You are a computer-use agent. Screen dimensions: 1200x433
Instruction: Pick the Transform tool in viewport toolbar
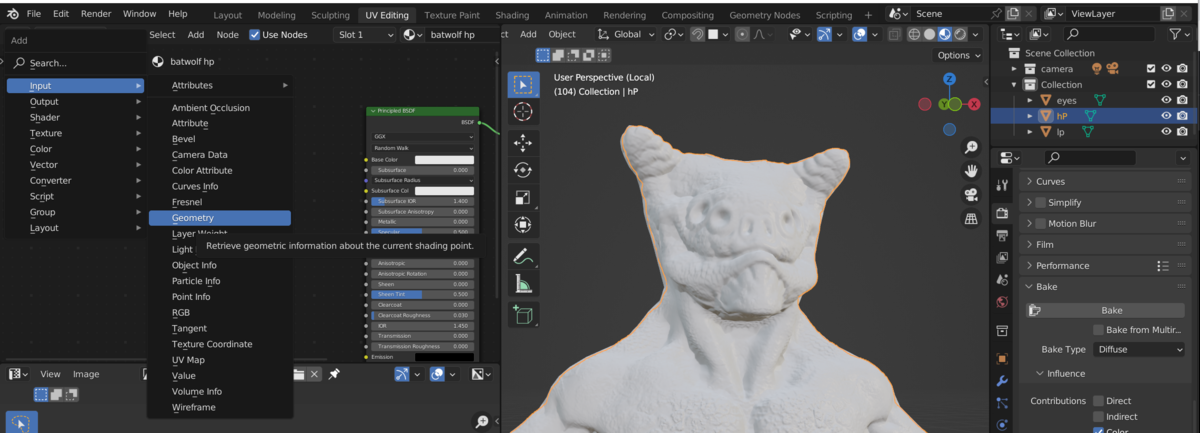pos(523,225)
